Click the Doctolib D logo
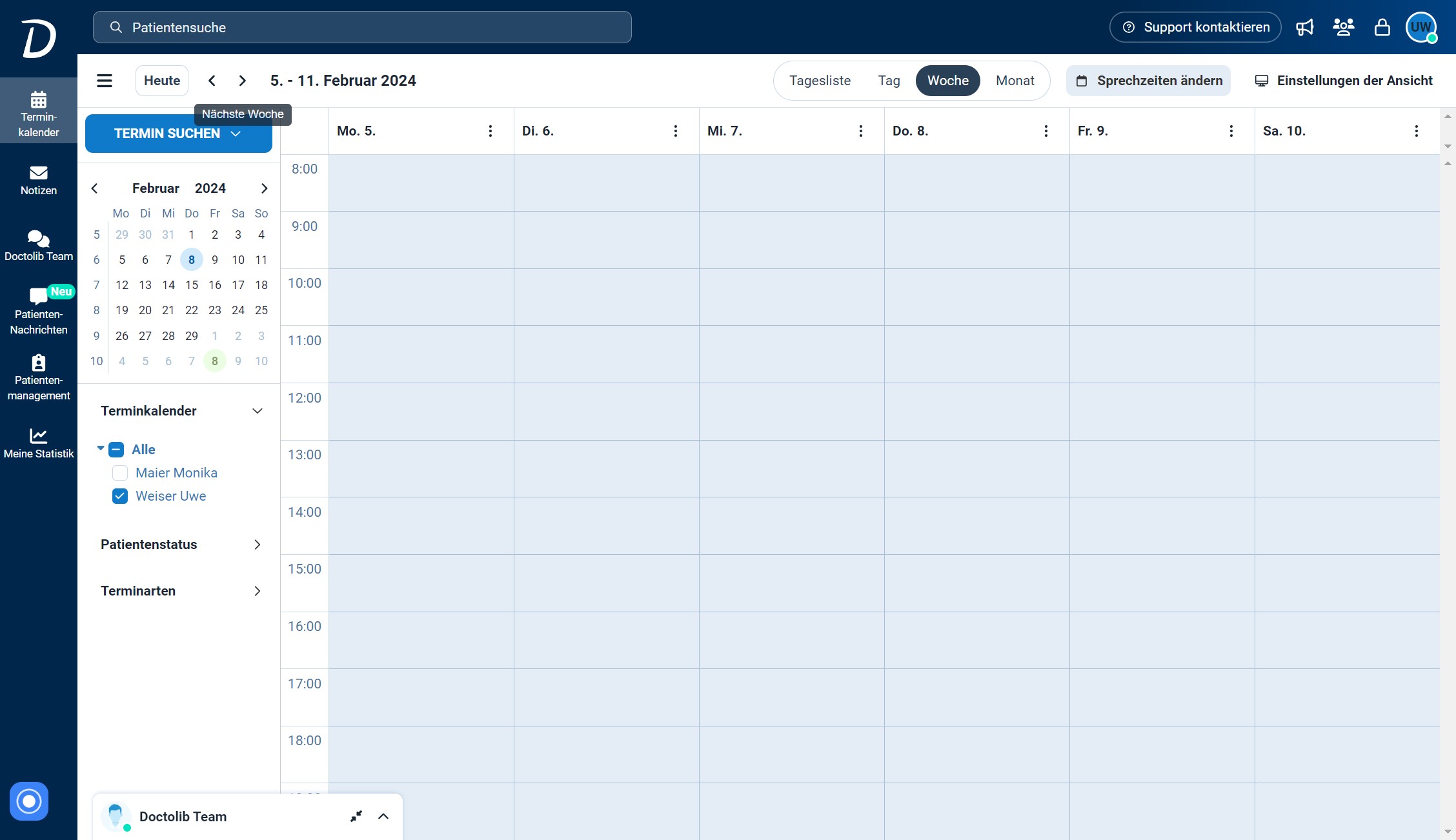 pos(39,38)
